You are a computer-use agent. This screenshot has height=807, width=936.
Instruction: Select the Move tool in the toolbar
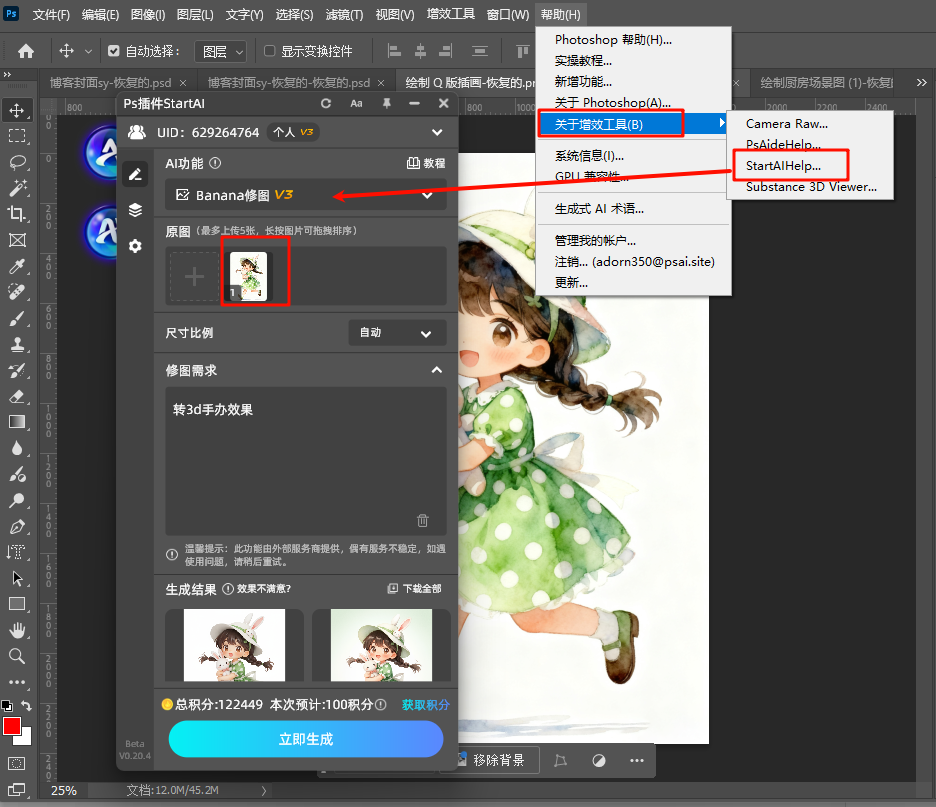point(17,110)
